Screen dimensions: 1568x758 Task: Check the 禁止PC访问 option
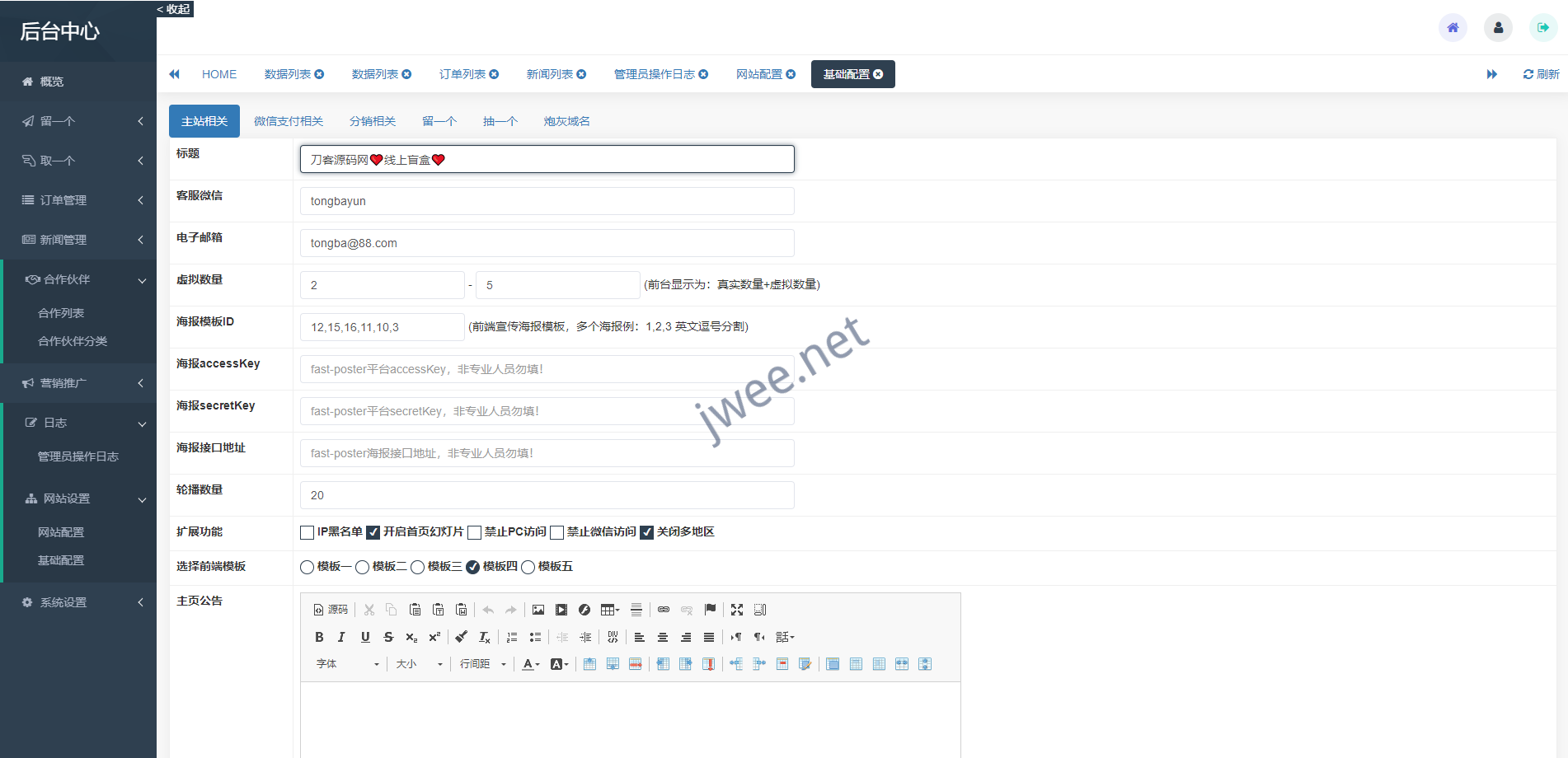[474, 532]
